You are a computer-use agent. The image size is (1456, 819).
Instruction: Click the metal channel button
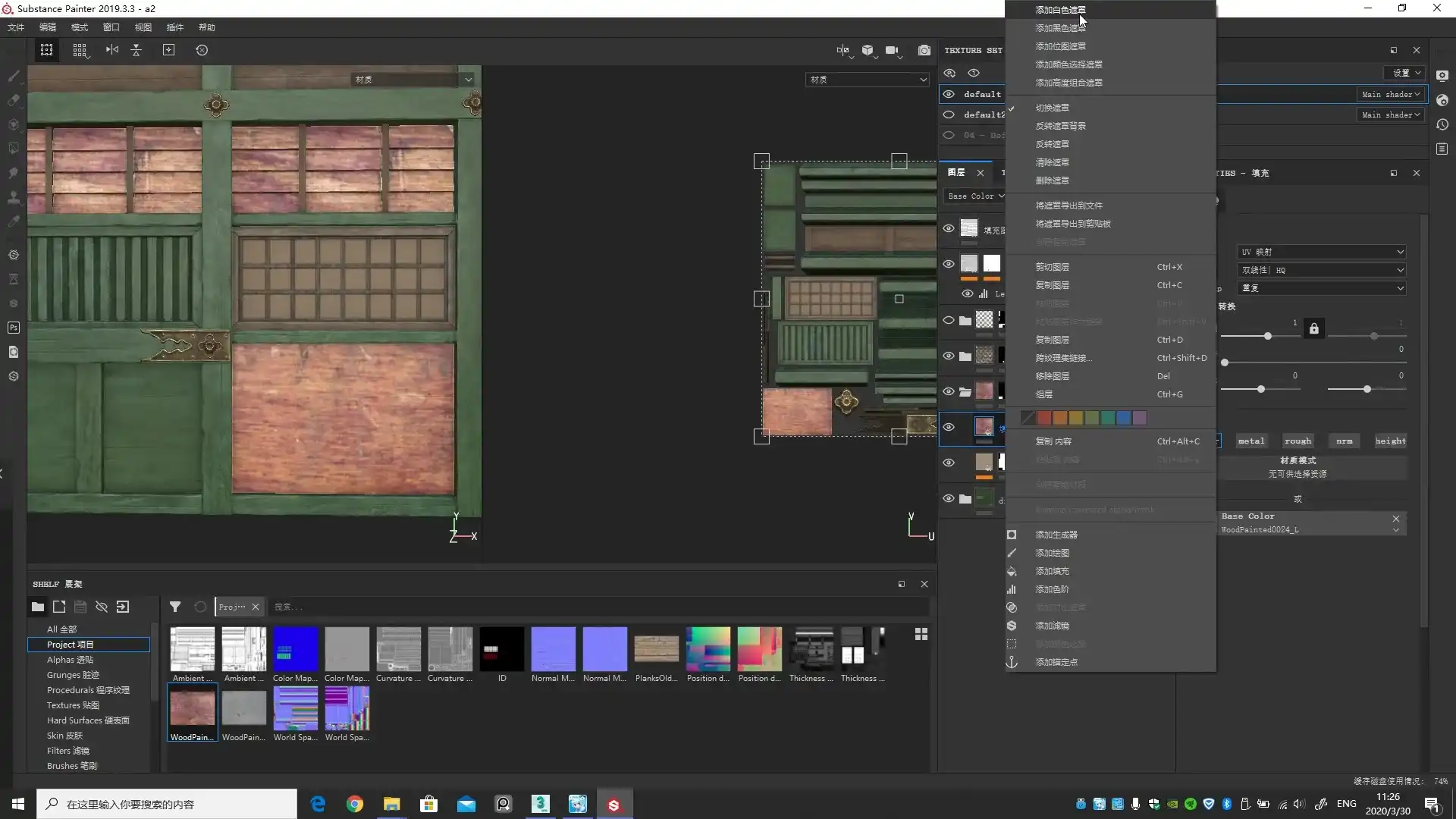pyautogui.click(x=1250, y=441)
